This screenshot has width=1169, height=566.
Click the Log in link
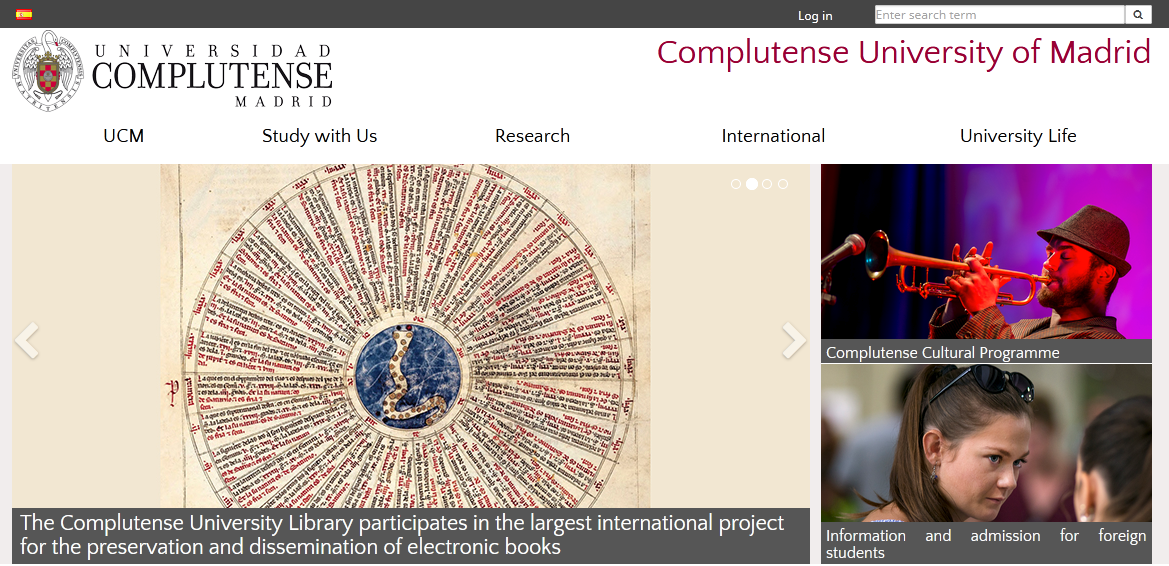click(815, 15)
